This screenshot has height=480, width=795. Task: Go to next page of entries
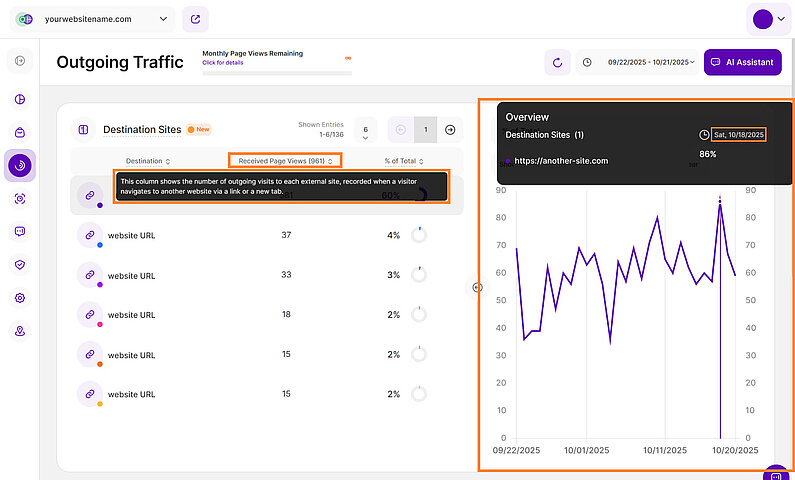pyautogui.click(x=450, y=129)
